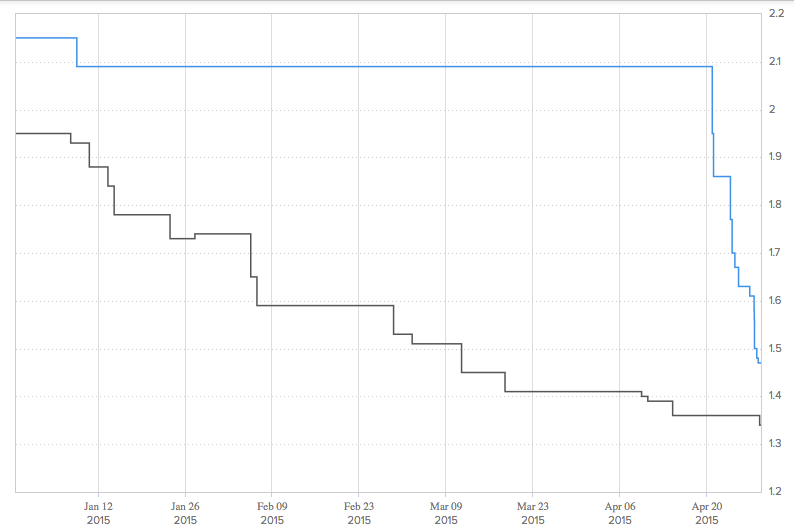The image size is (794, 531).
Task: Click the 1.7 y-axis value
Action: tap(775, 252)
